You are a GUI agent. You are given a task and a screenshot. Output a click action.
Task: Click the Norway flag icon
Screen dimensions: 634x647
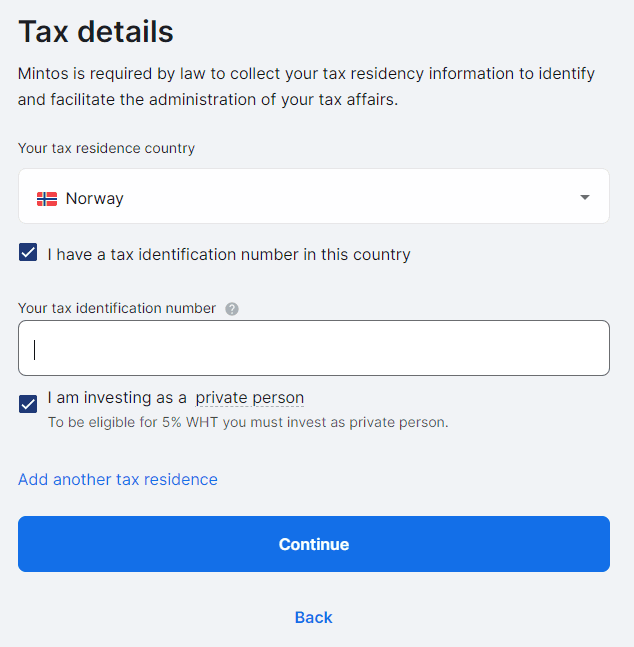[x=47, y=198]
